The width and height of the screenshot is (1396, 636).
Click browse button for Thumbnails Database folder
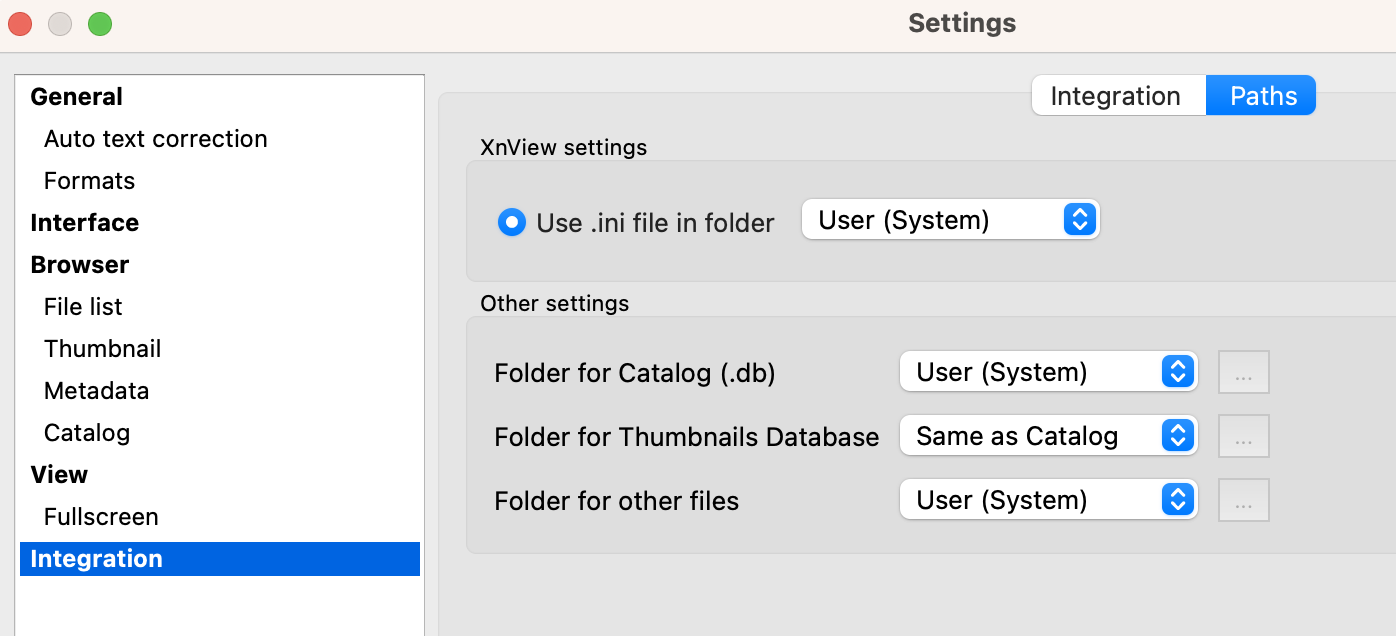pos(1244,437)
